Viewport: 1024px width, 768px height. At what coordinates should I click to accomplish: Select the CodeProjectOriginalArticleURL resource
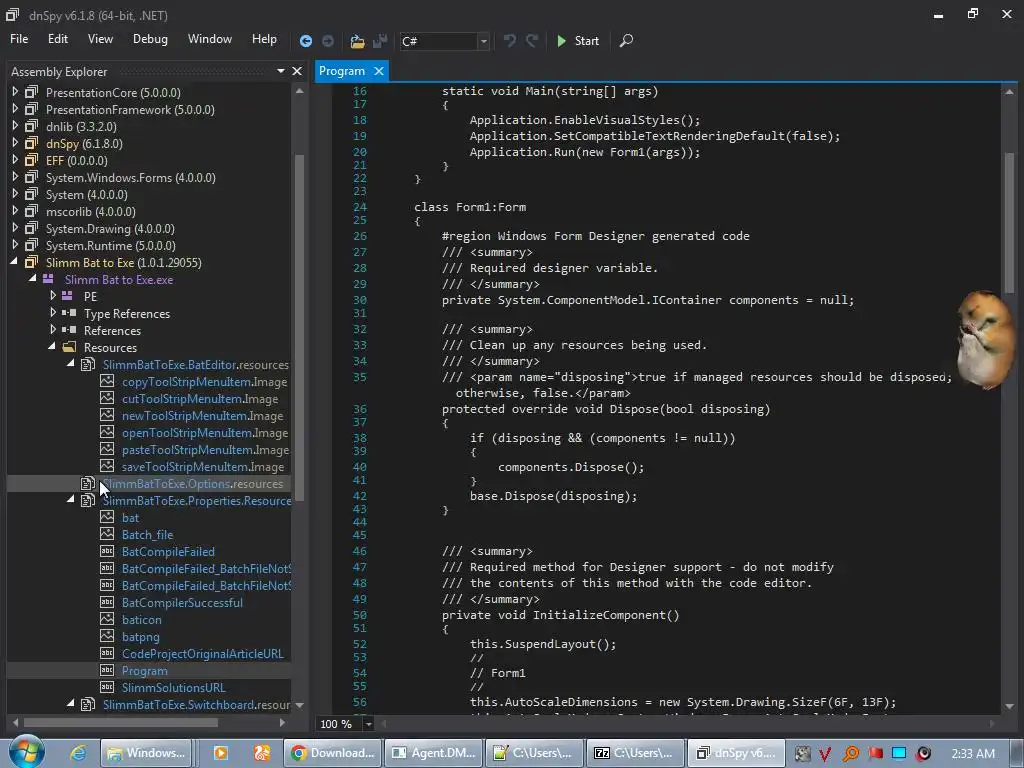[x=202, y=654]
